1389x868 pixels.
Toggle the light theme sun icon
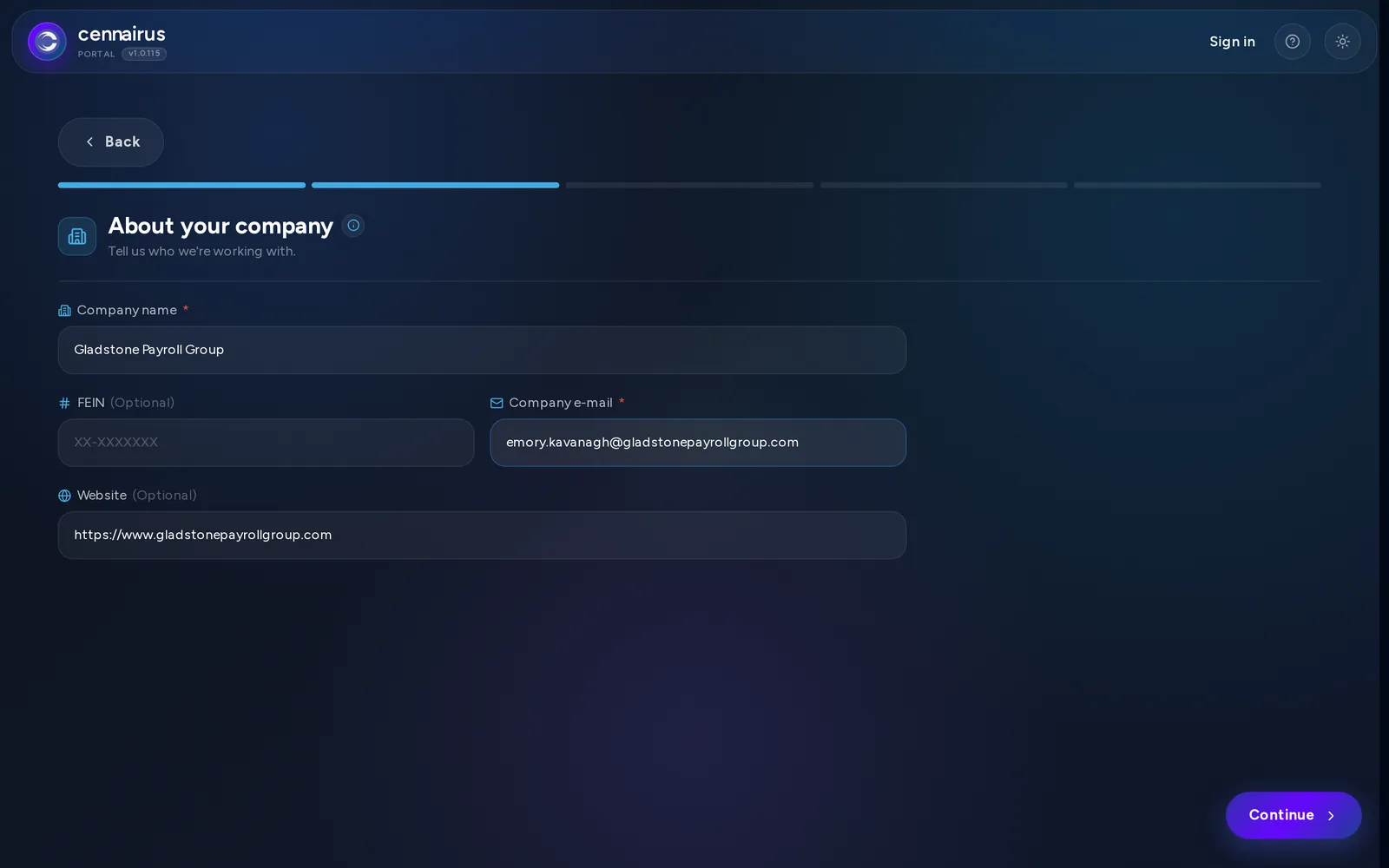[x=1342, y=42]
